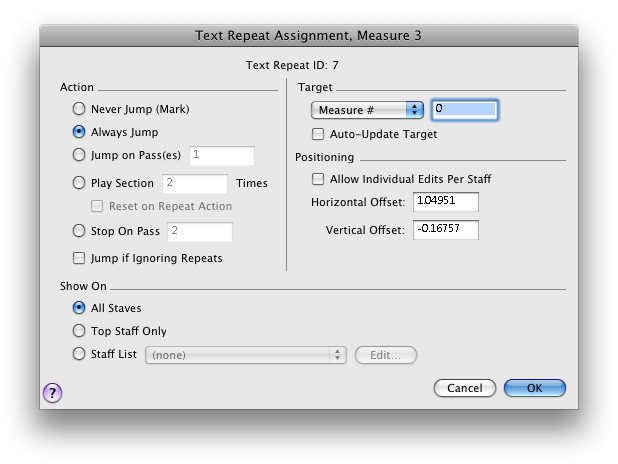Enable Jump if Ignoring Repeats checkbox

click(79, 258)
